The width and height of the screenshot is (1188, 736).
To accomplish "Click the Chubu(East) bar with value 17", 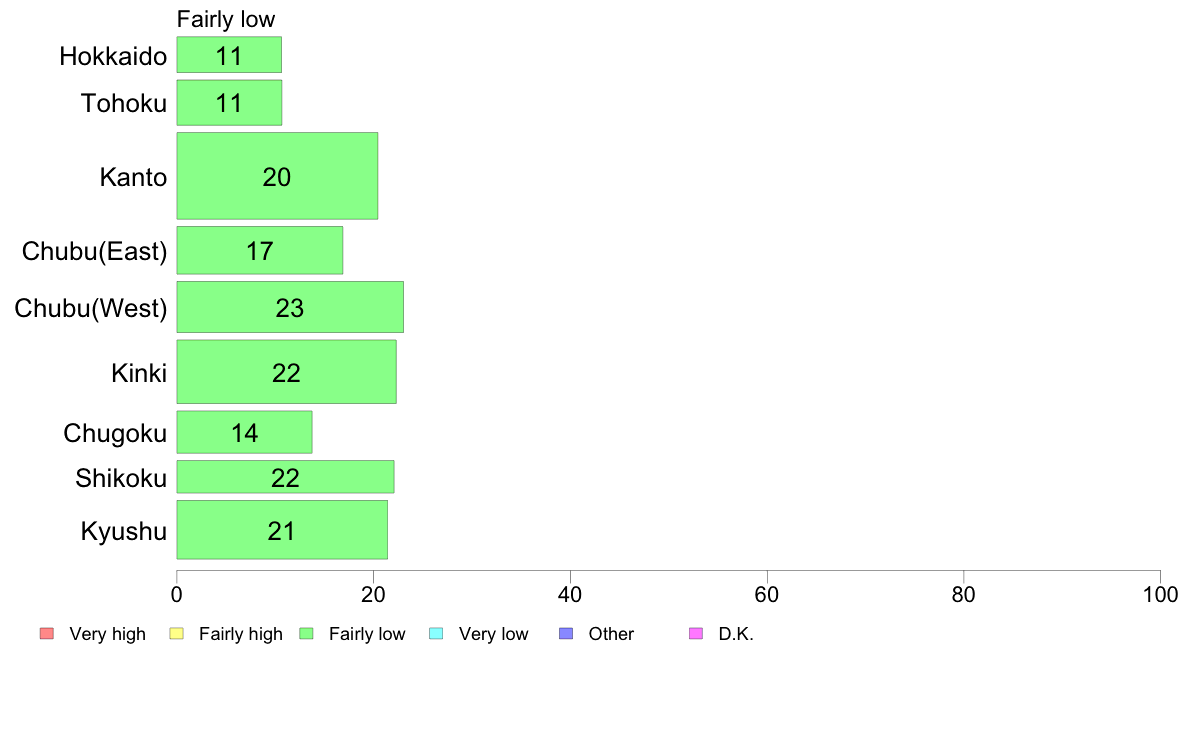I will point(260,250).
